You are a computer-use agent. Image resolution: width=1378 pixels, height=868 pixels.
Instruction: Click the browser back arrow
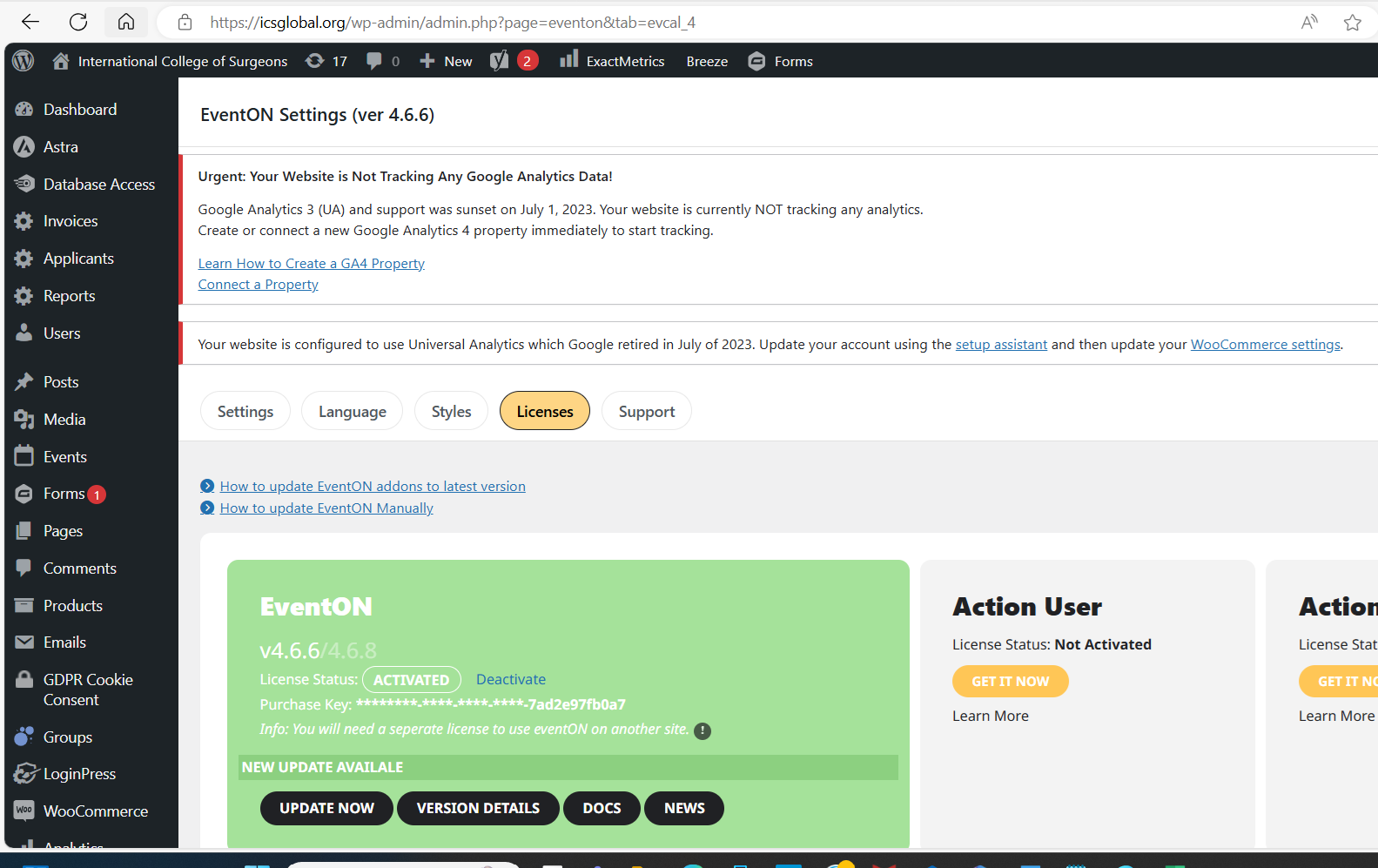[30, 22]
